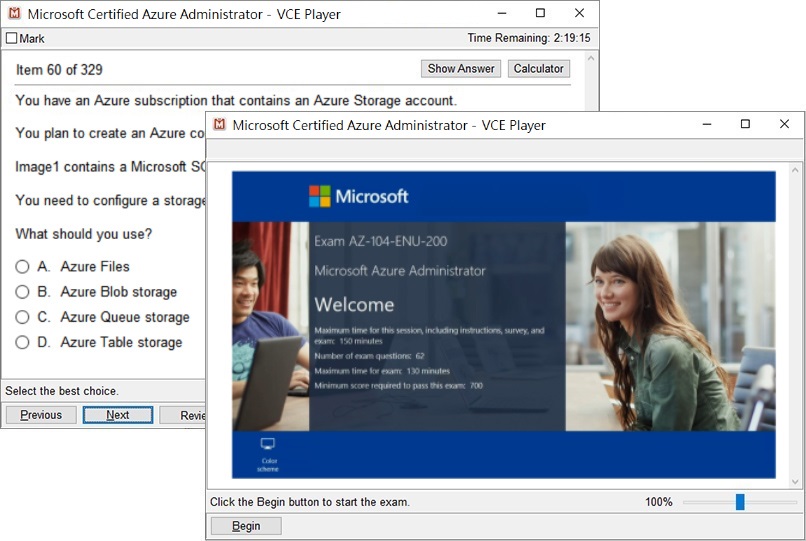Pick option C. Azure Queue storage
The height and width of the screenshot is (541, 806).
coord(22,317)
